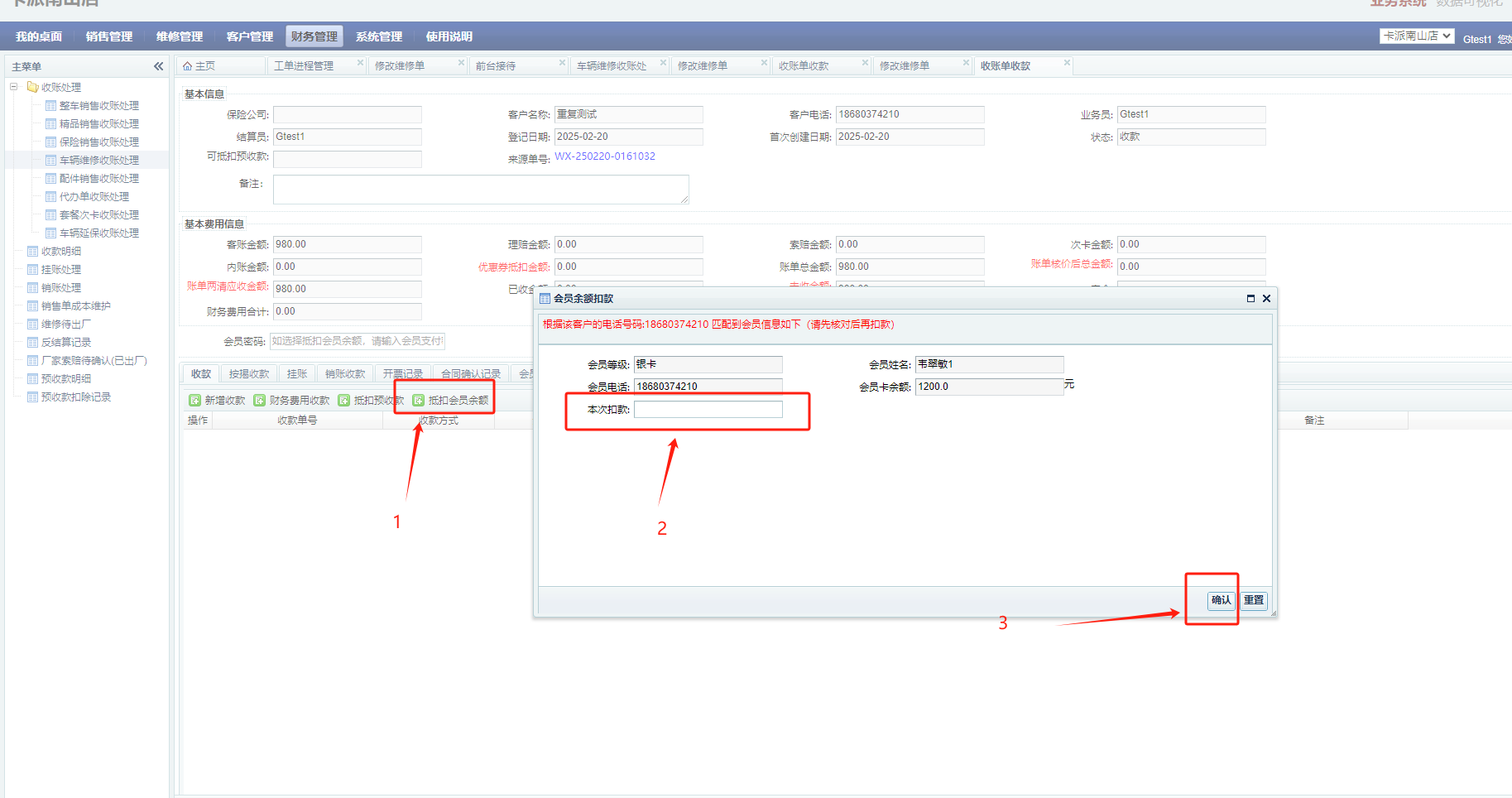Click the 重置 button in dialog
This screenshot has height=798, width=1512.
1254,600
